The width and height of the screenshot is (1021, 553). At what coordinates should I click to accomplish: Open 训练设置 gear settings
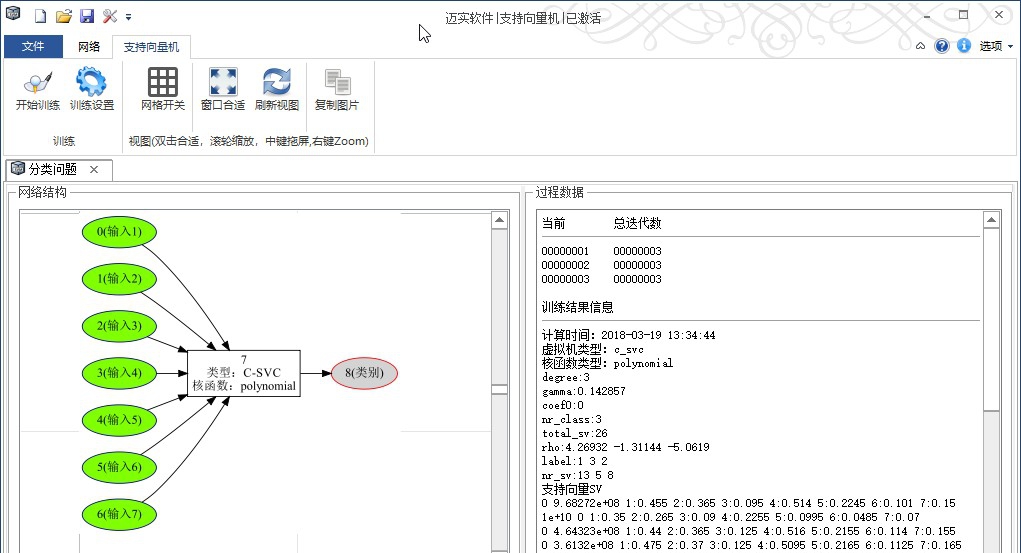pyautogui.click(x=92, y=89)
